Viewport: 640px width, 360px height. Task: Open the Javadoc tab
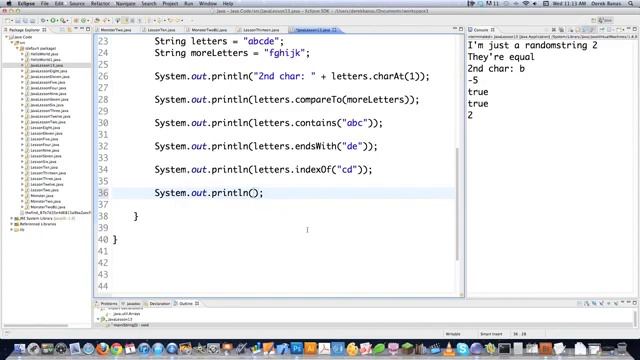coord(131,304)
